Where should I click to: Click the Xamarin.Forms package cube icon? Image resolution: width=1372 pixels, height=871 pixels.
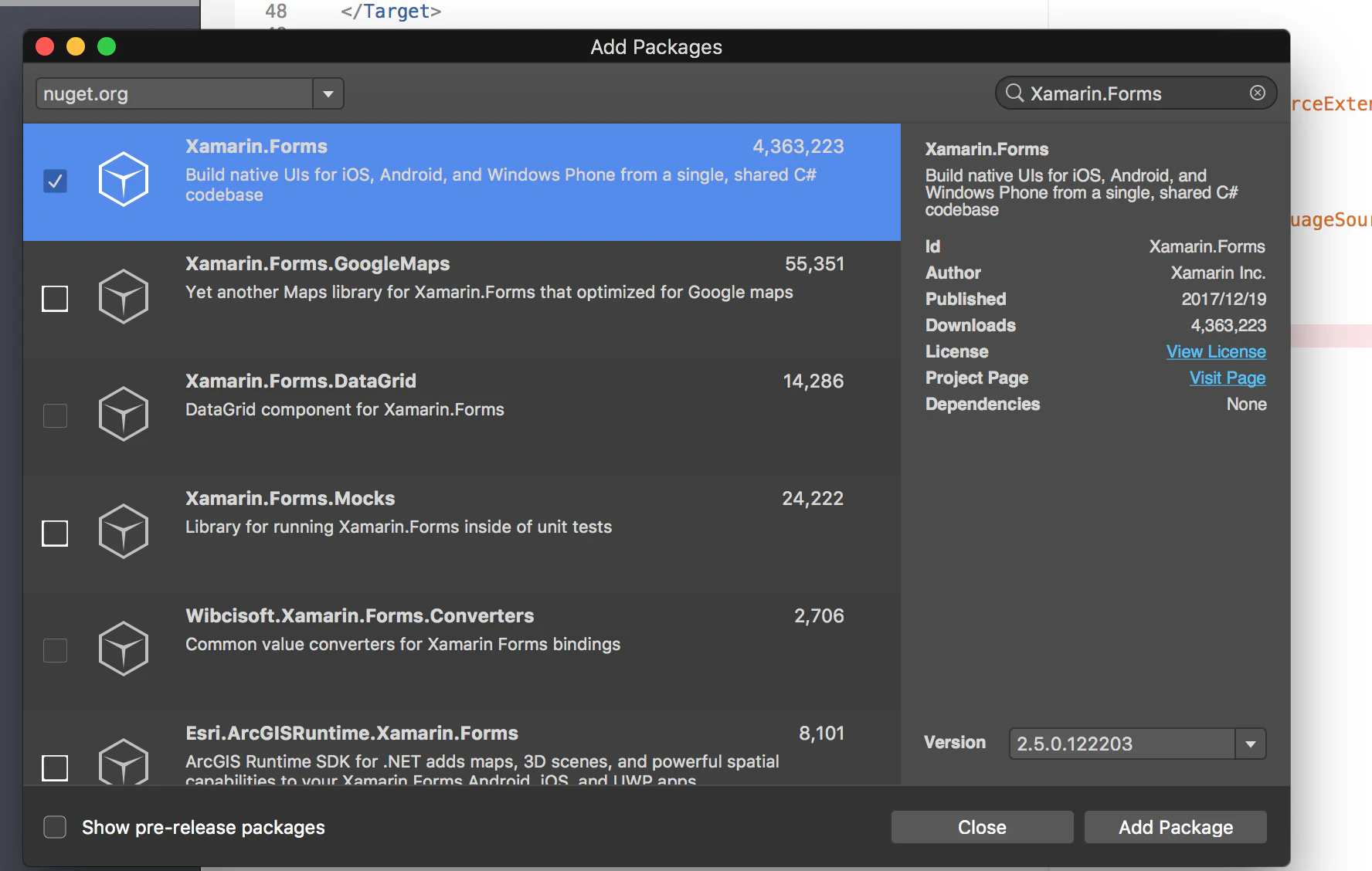pos(124,179)
